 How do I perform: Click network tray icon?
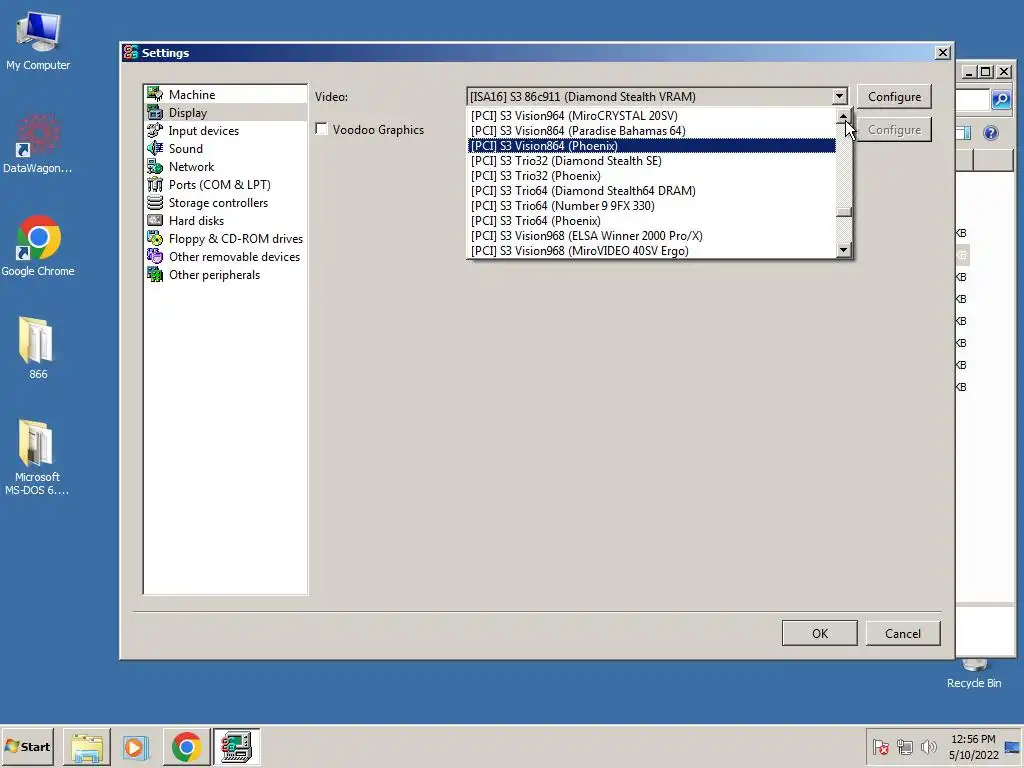click(x=904, y=747)
